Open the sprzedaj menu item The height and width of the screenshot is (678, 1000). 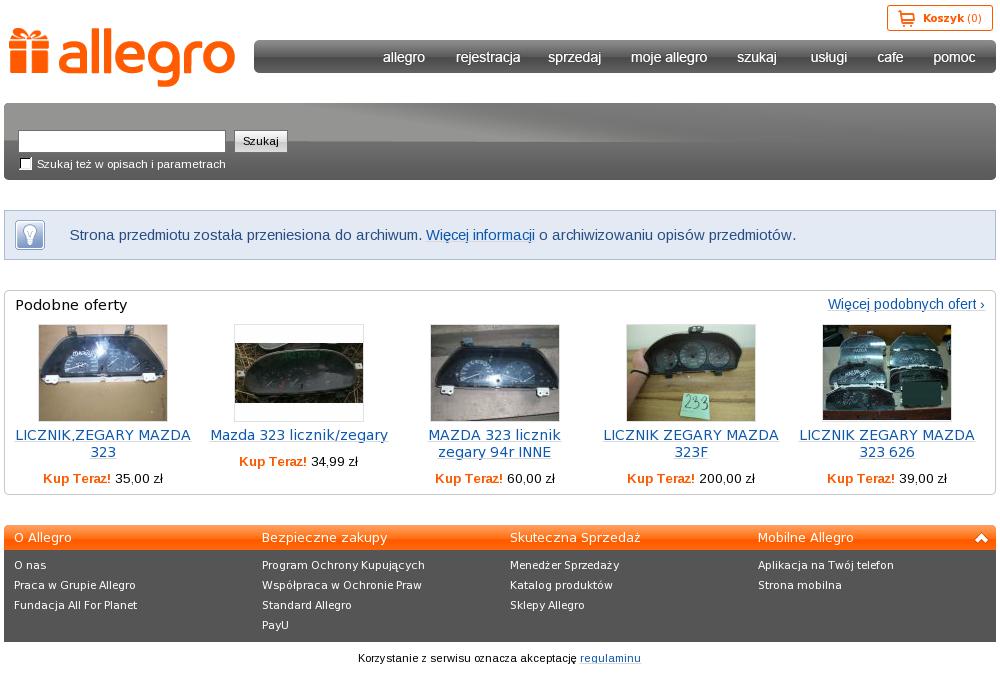coord(575,57)
